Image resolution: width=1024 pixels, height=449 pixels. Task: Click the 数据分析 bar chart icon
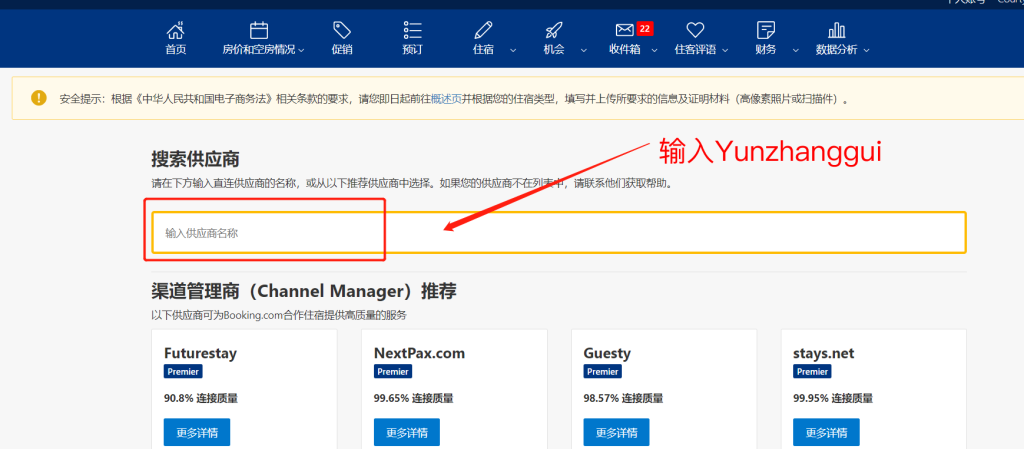click(836, 30)
